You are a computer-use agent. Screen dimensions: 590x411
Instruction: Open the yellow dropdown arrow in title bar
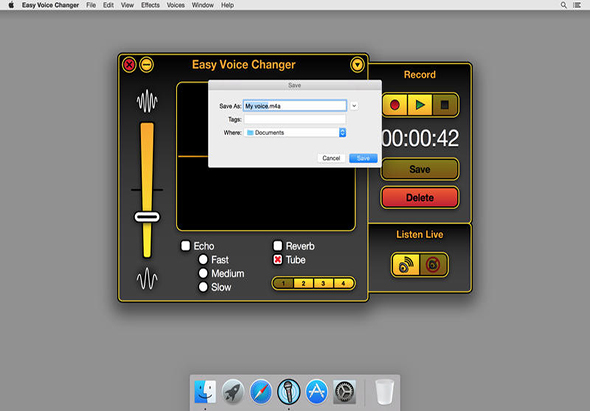point(357,65)
